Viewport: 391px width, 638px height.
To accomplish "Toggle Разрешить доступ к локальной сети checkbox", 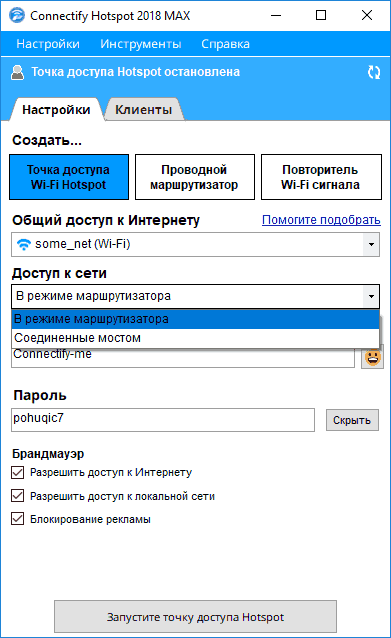I will pyautogui.click(x=17, y=496).
